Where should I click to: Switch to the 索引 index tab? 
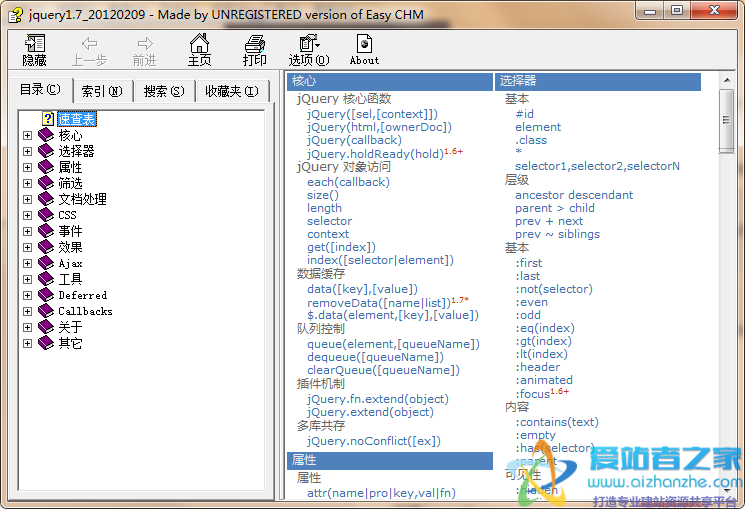coord(102,91)
